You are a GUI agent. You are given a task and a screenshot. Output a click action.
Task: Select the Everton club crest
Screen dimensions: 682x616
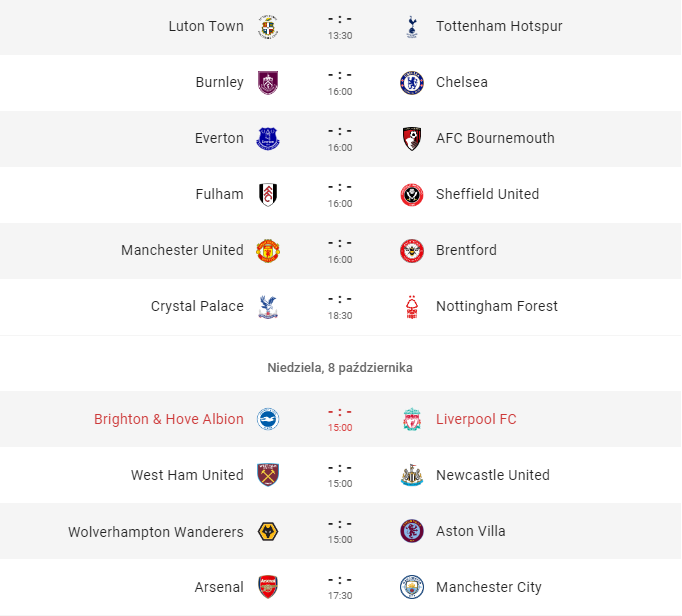click(268, 139)
